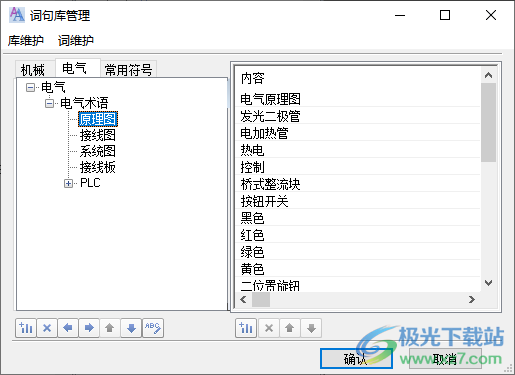Select the 电气术语 tree label

[x=84, y=103]
